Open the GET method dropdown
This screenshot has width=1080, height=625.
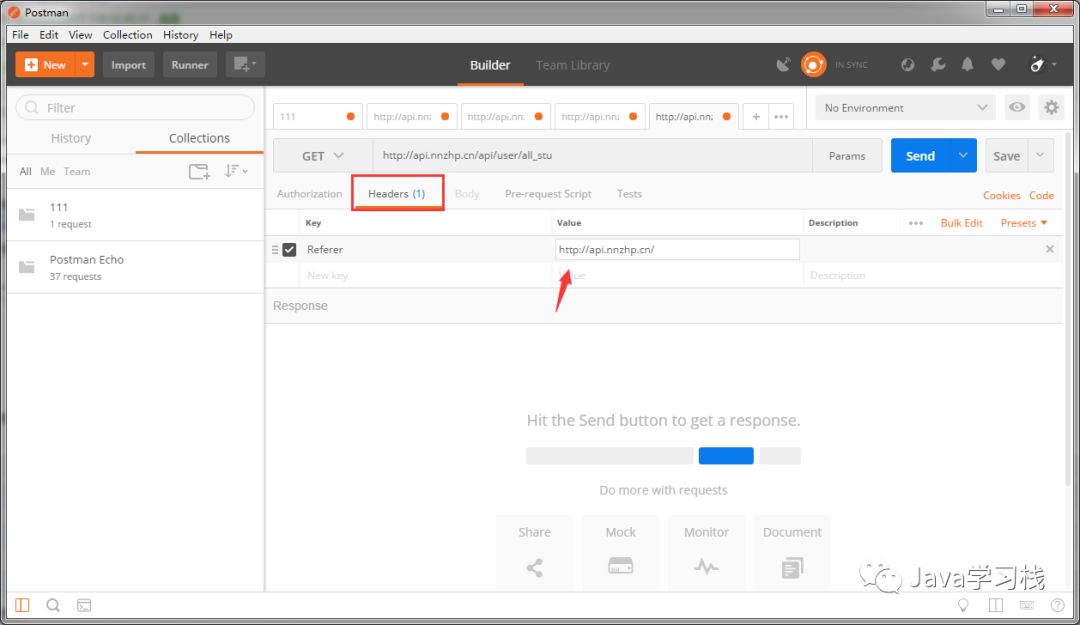click(322, 156)
